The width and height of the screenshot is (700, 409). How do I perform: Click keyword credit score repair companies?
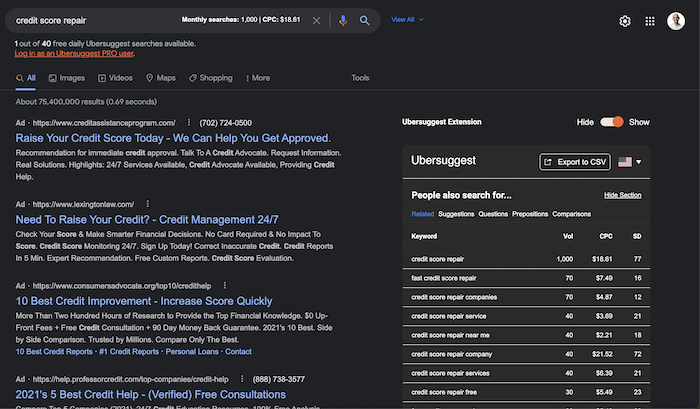point(454,297)
